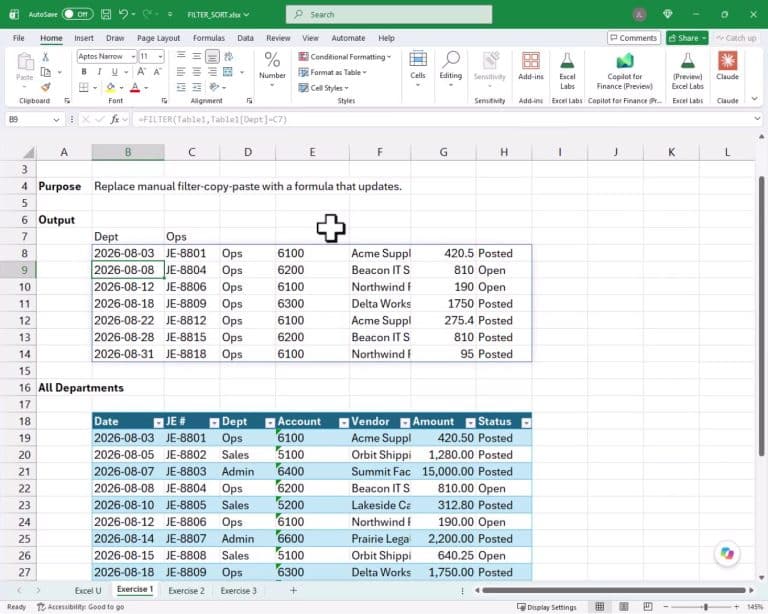Toggle Align Left in Alignment group
The image size is (768, 614).
pyautogui.click(x=181, y=72)
